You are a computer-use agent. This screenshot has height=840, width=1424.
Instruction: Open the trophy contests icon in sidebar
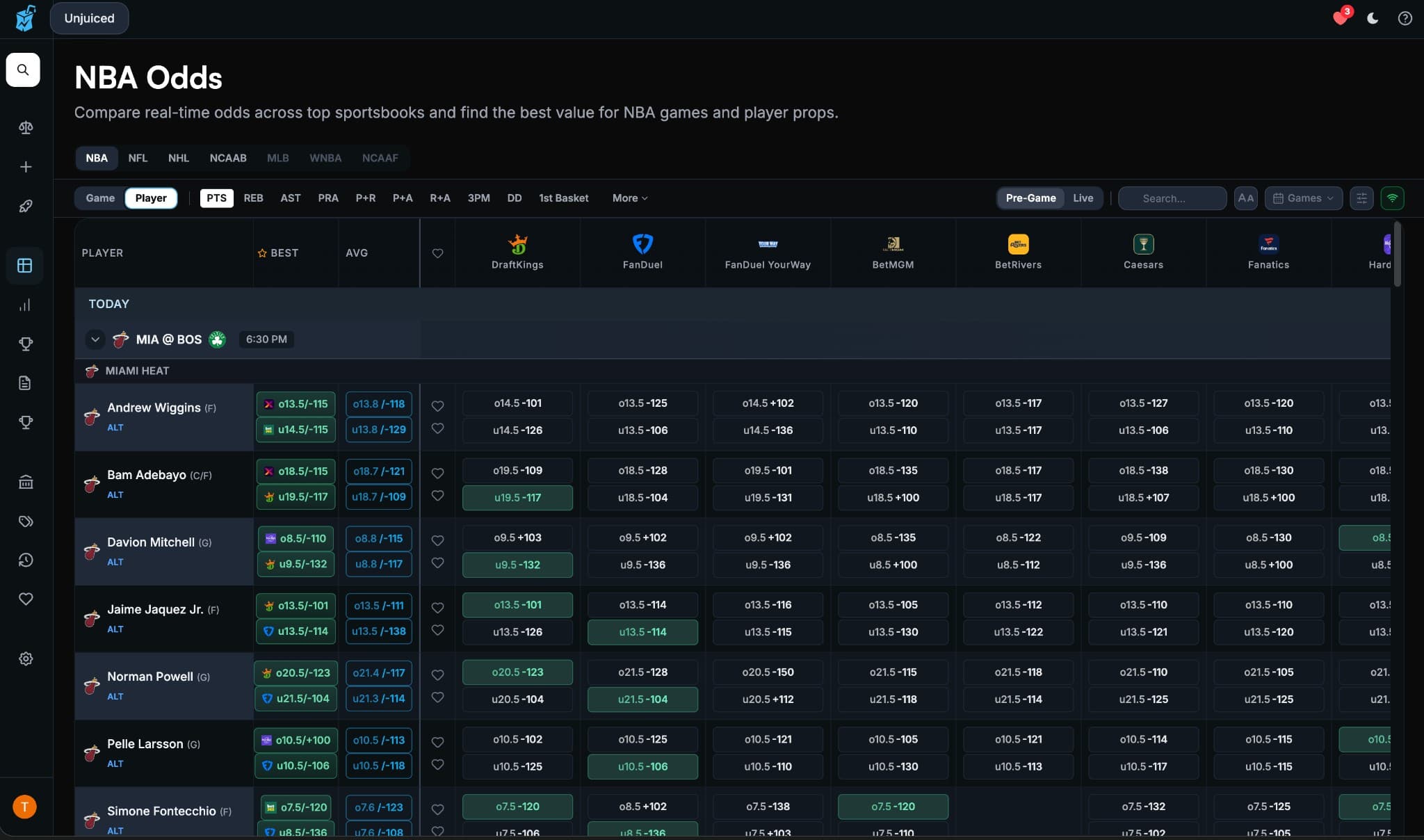click(26, 344)
